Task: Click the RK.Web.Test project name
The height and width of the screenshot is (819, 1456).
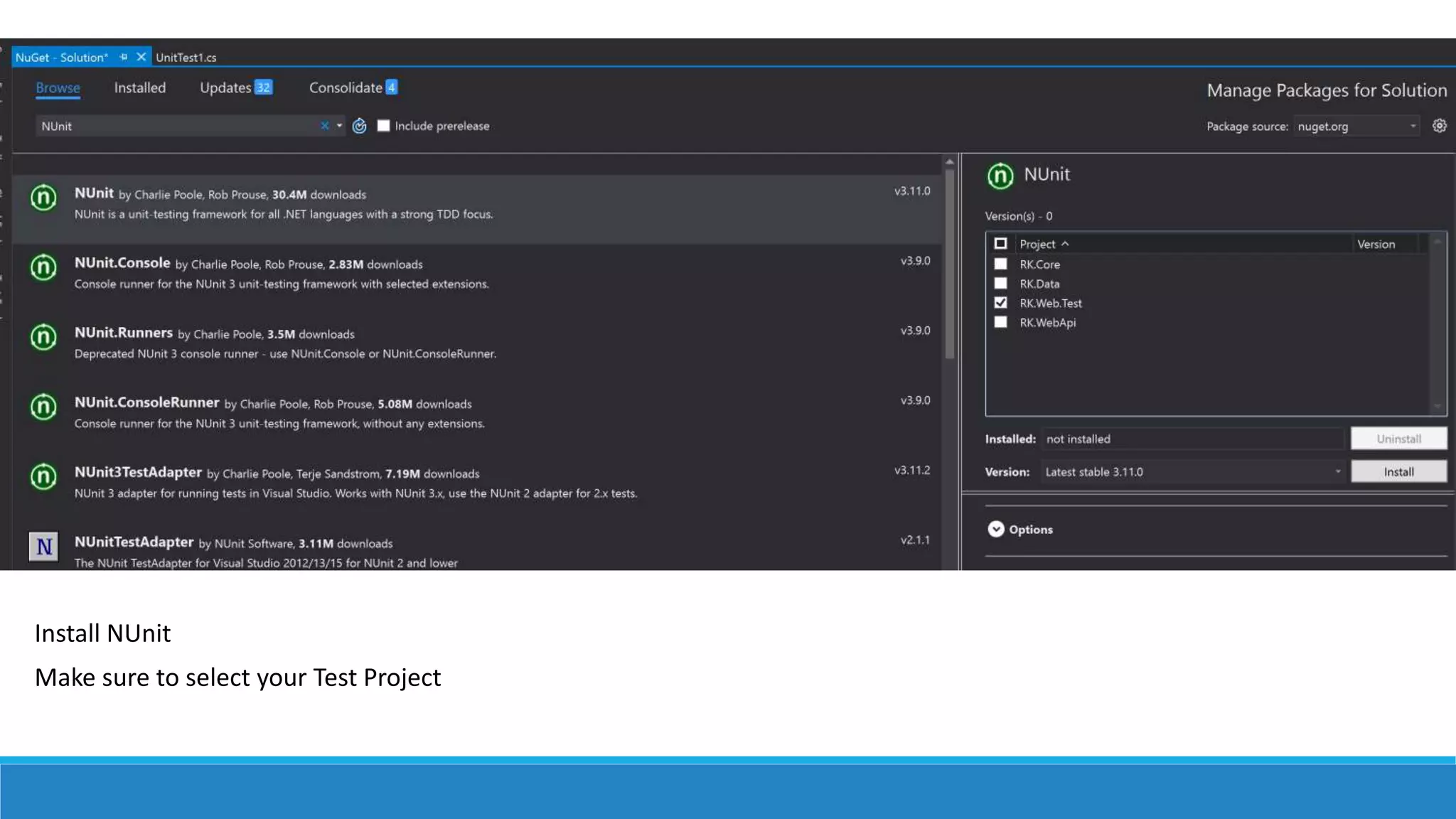Action: pyautogui.click(x=1051, y=303)
